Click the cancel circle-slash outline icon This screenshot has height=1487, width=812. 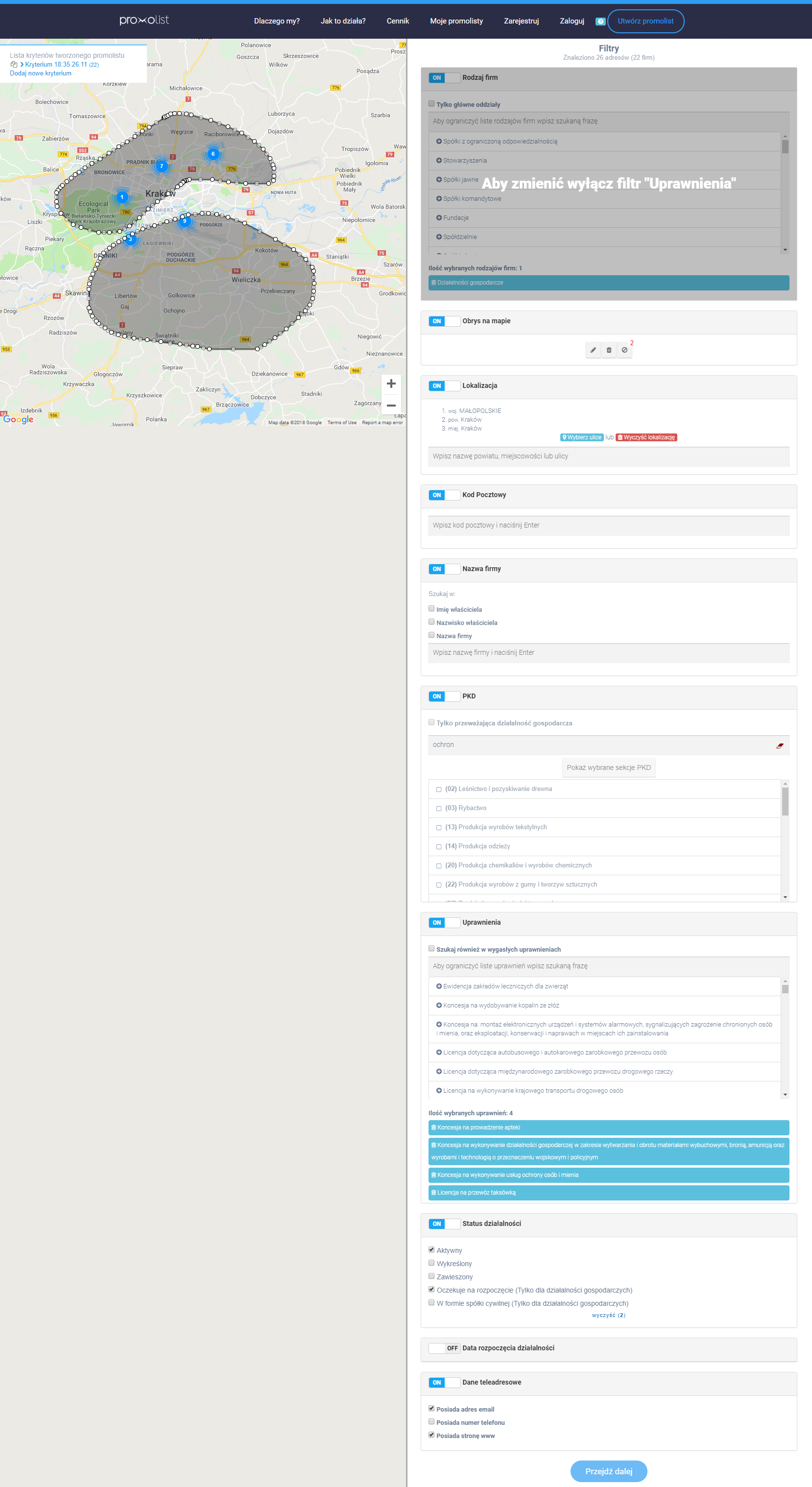click(x=624, y=350)
